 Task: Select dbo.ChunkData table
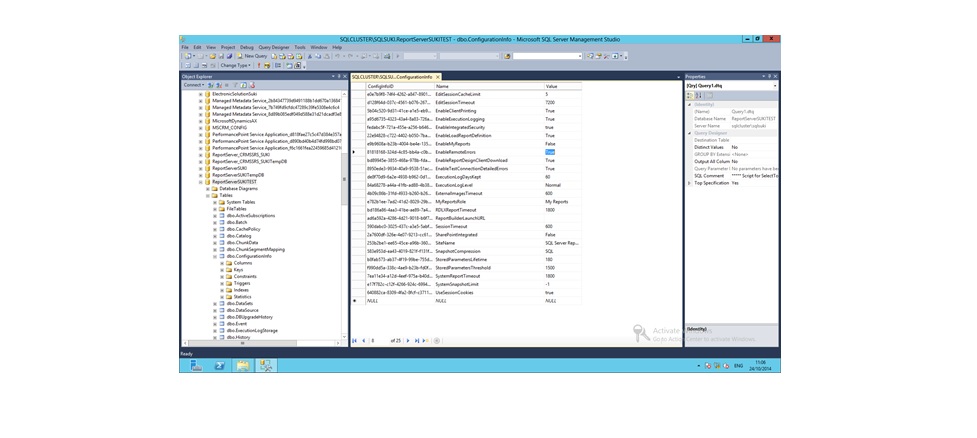242,243
